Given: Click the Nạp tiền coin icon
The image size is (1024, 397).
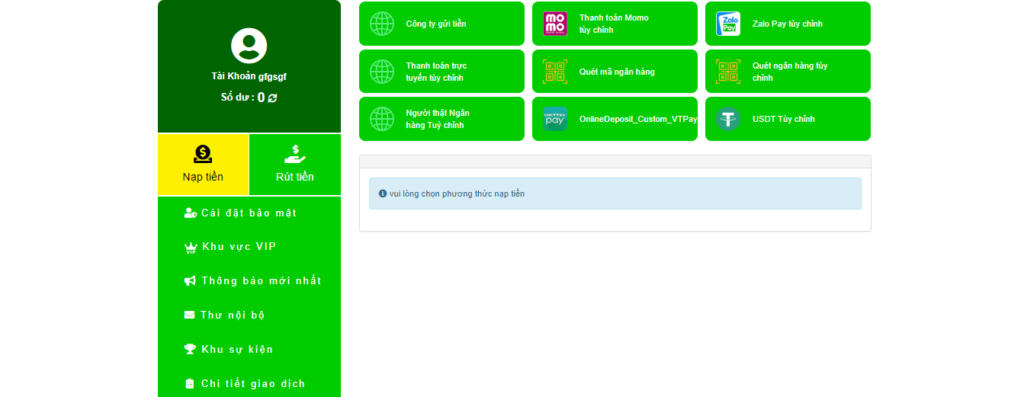Looking at the screenshot, I should 203,154.
